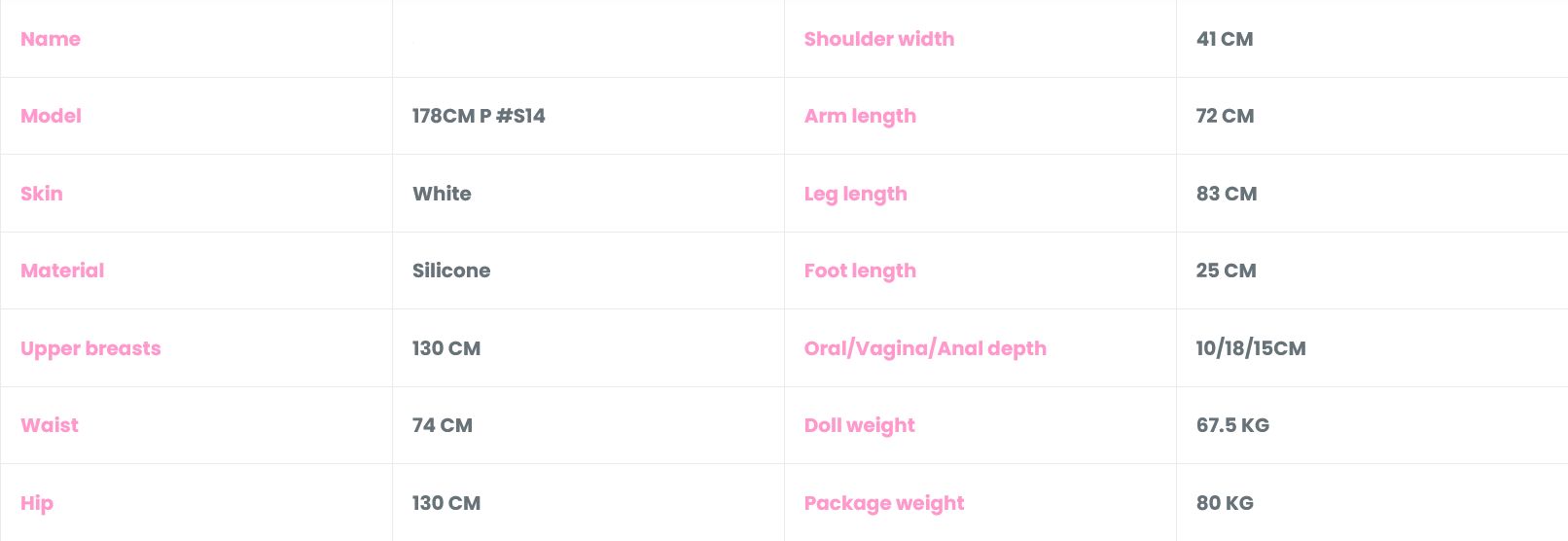Screen dimensions: 1568x541
Task: Click the 41 CM shoulder width value
Action: [x=1225, y=39]
